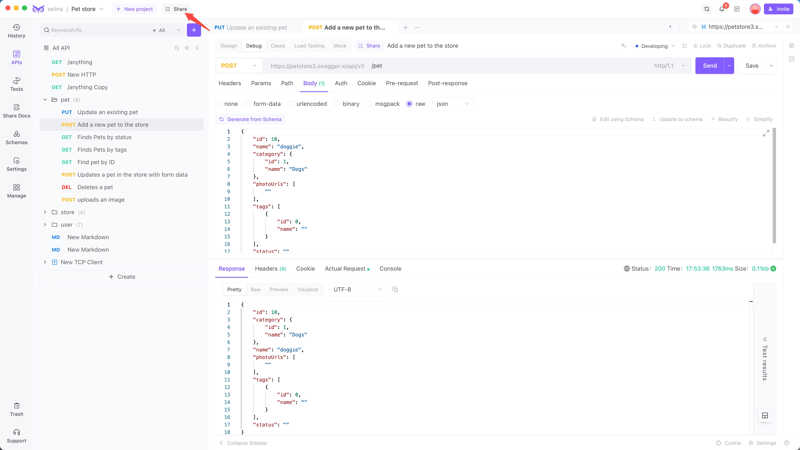
Task: Open the Trash in the sidebar
Action: 16,410
